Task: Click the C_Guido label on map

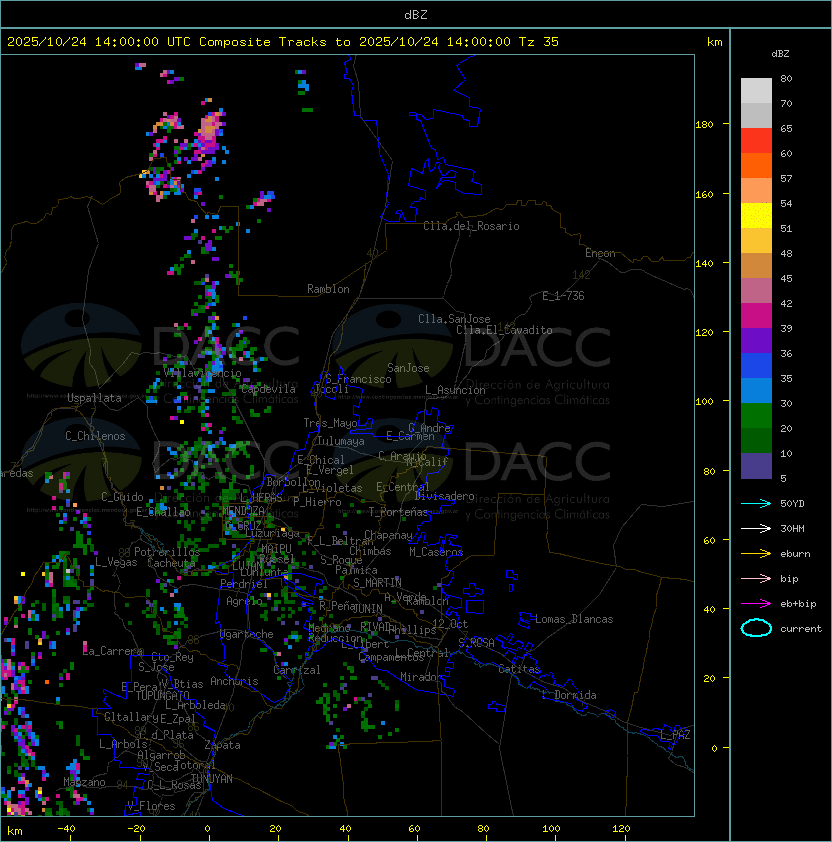Action: [x=122, y=497]
